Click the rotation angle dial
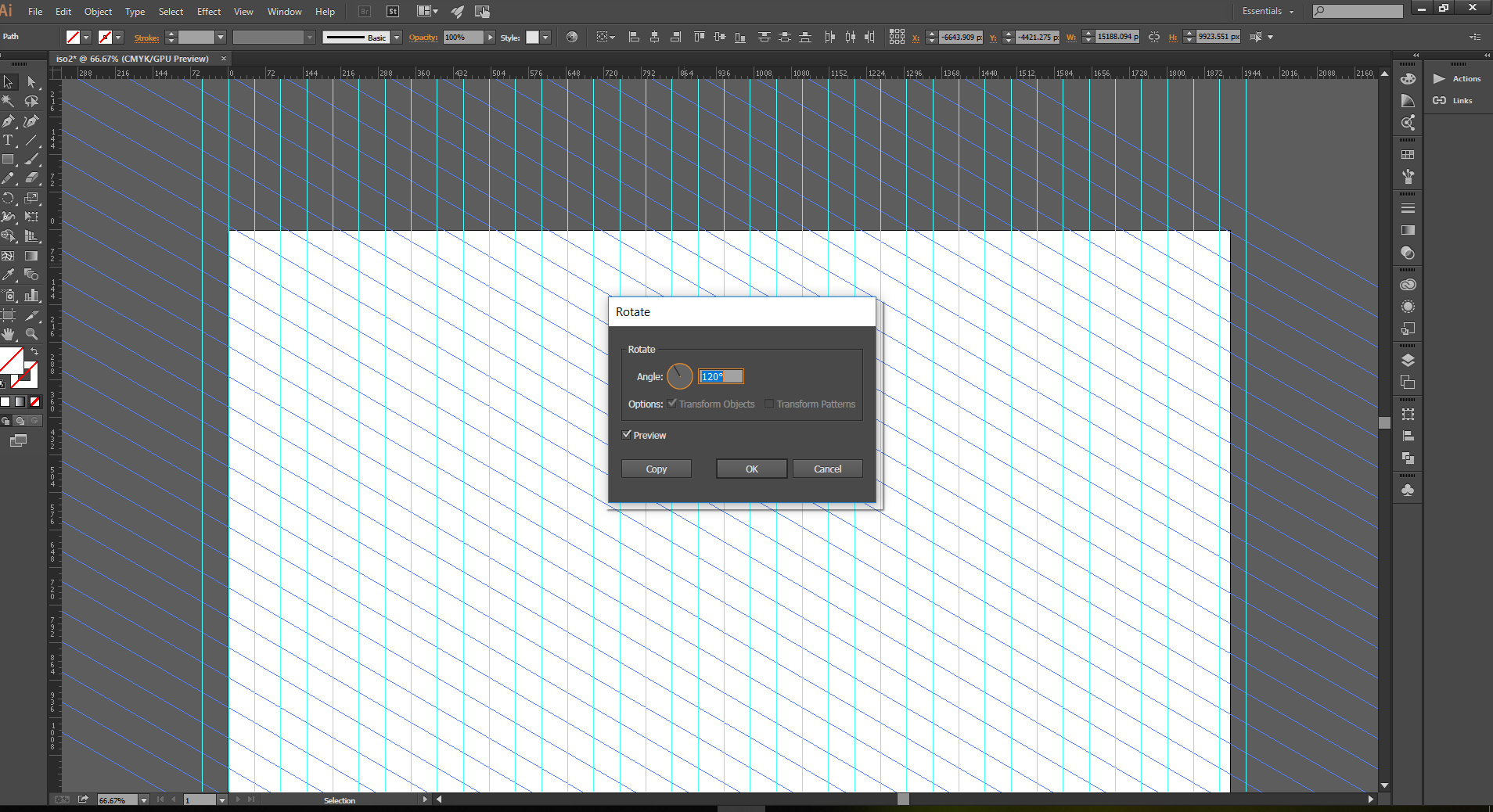Image resolution: width=1493 pixels, height=812 pixels. (679, 376)
